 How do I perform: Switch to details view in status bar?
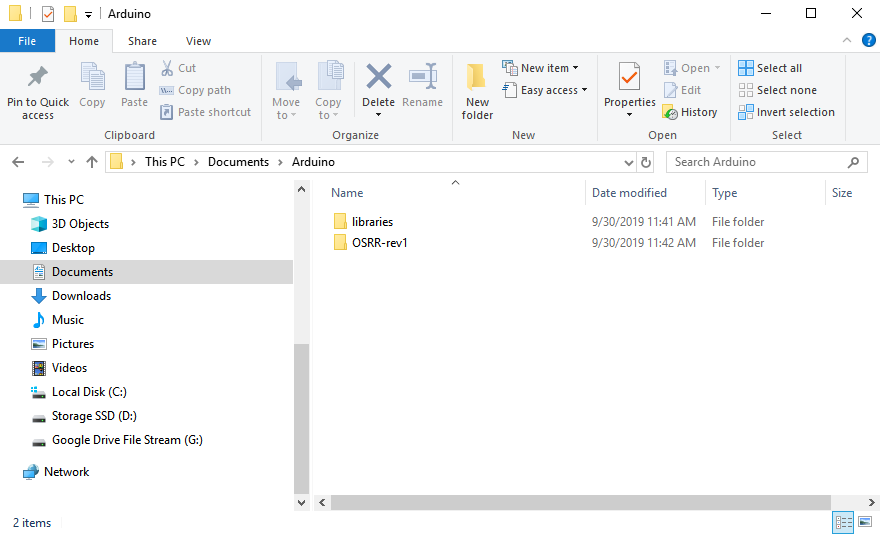pyautogui.click(x=844, y=522)
